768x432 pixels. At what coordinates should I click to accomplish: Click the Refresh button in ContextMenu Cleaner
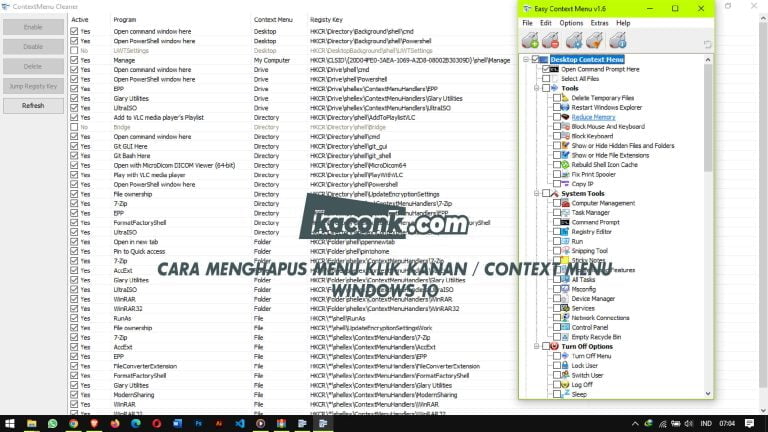[33, 106]
